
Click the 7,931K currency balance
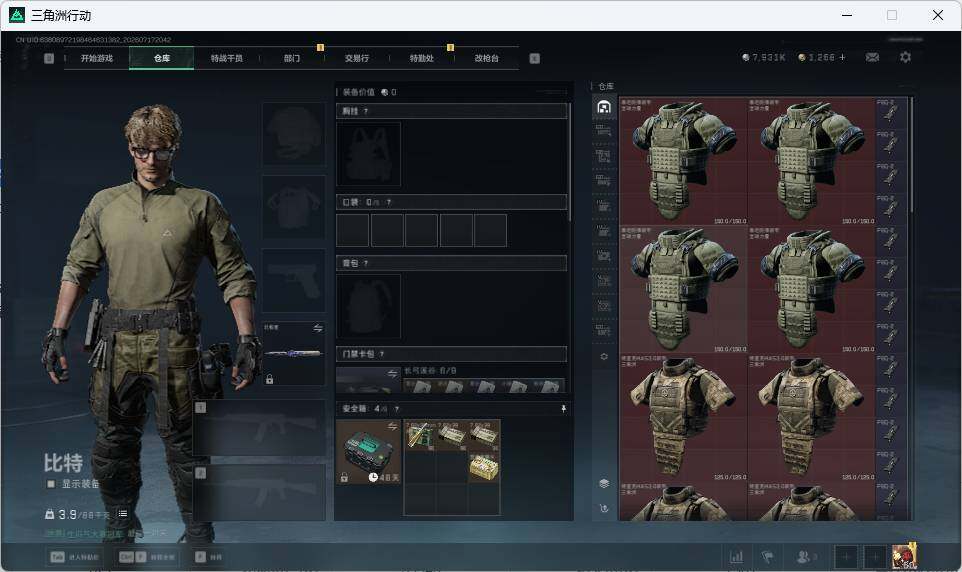(x=764, y=57)
